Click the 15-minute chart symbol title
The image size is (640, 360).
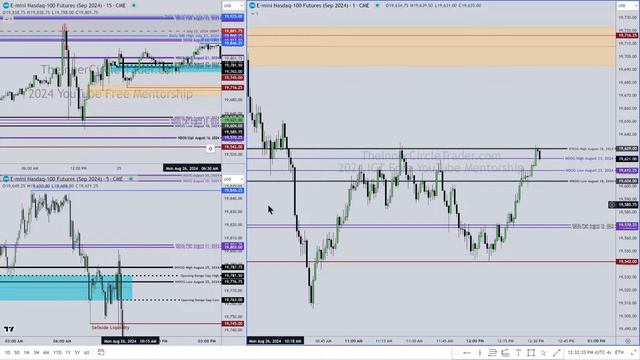[x=68, y=6]
